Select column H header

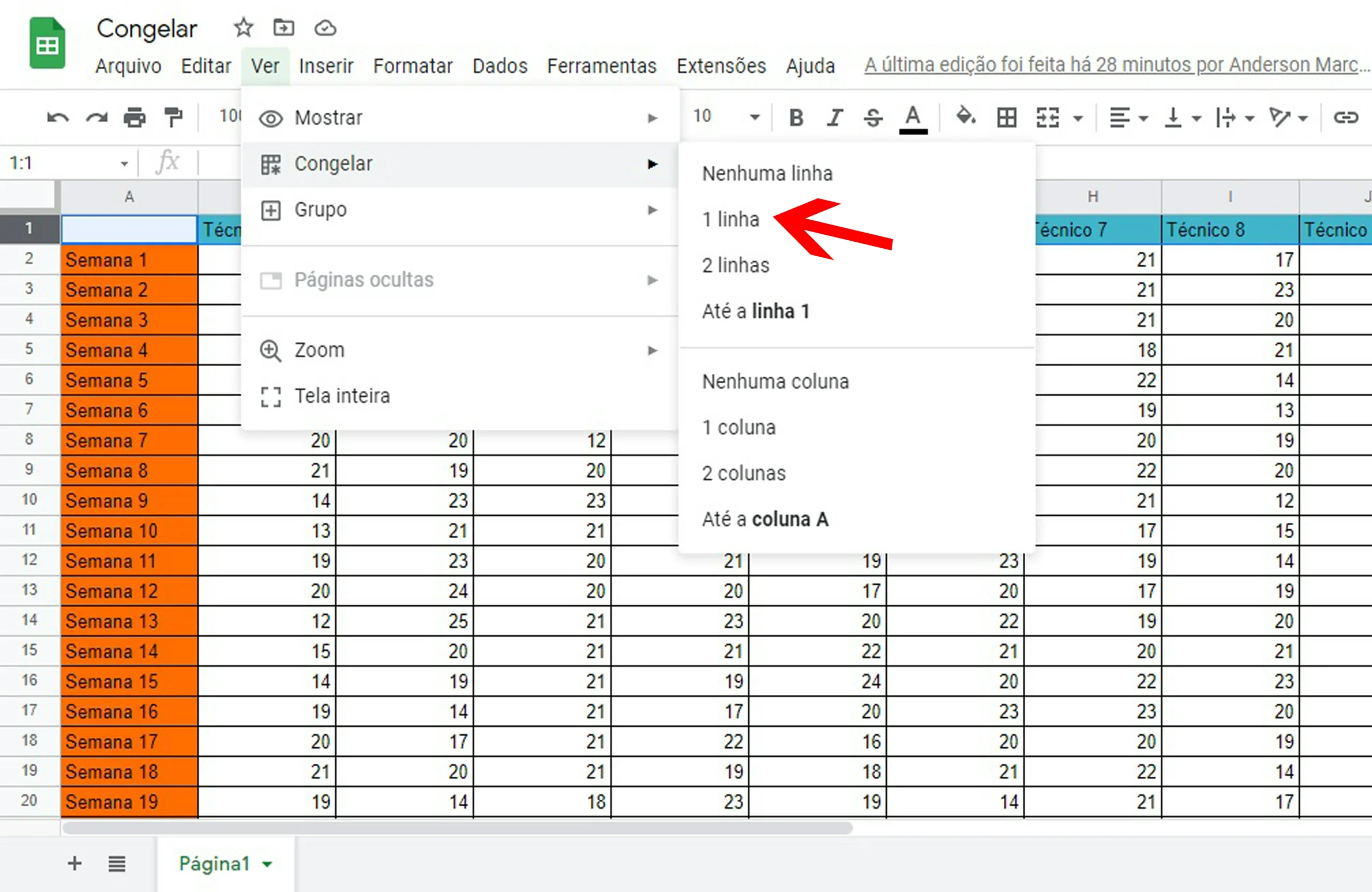click(1092, 197)
